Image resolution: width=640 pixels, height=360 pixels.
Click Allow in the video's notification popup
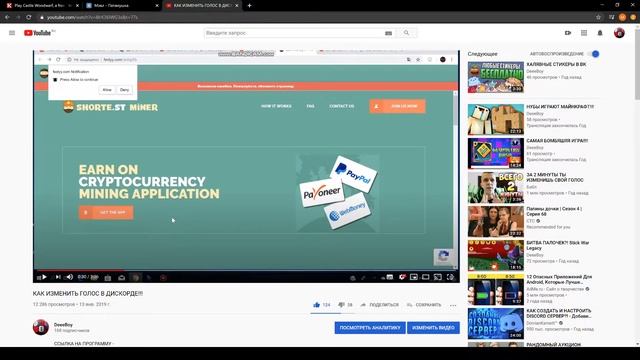(x=107, y=89)
